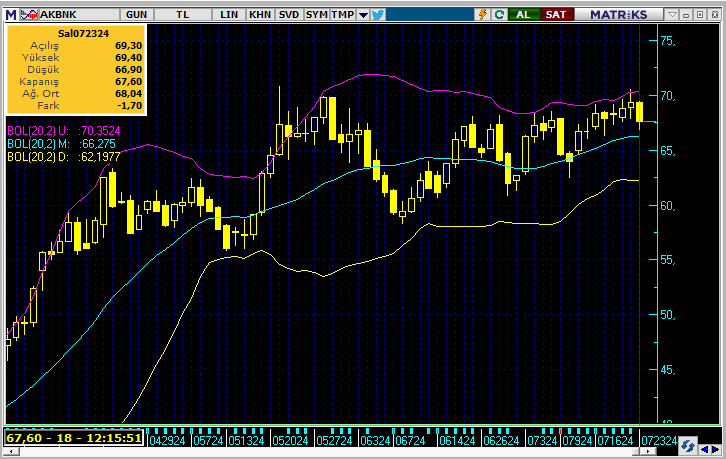This screenshot has width=726, height=459.
Task: Open the TL currency selector
Action: click(x=182, y=14)
